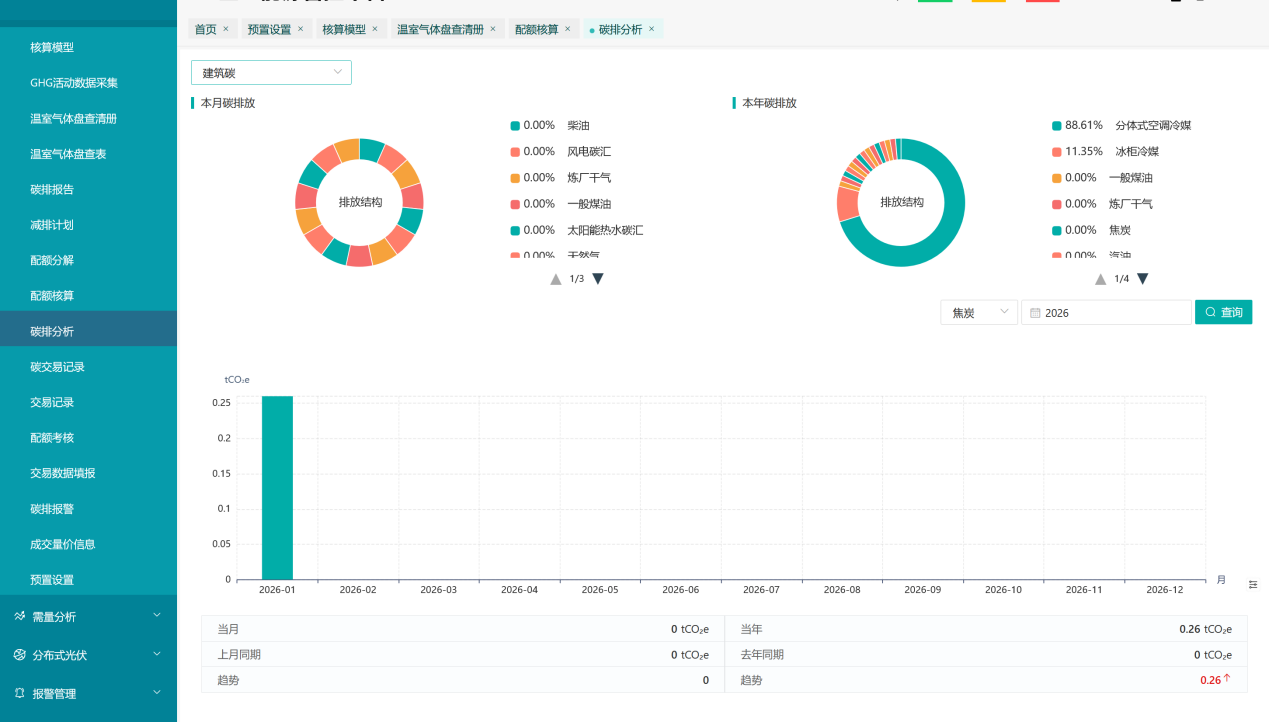
Task: Click the 分布式光伏 sidebar icon
Action: 20,655
